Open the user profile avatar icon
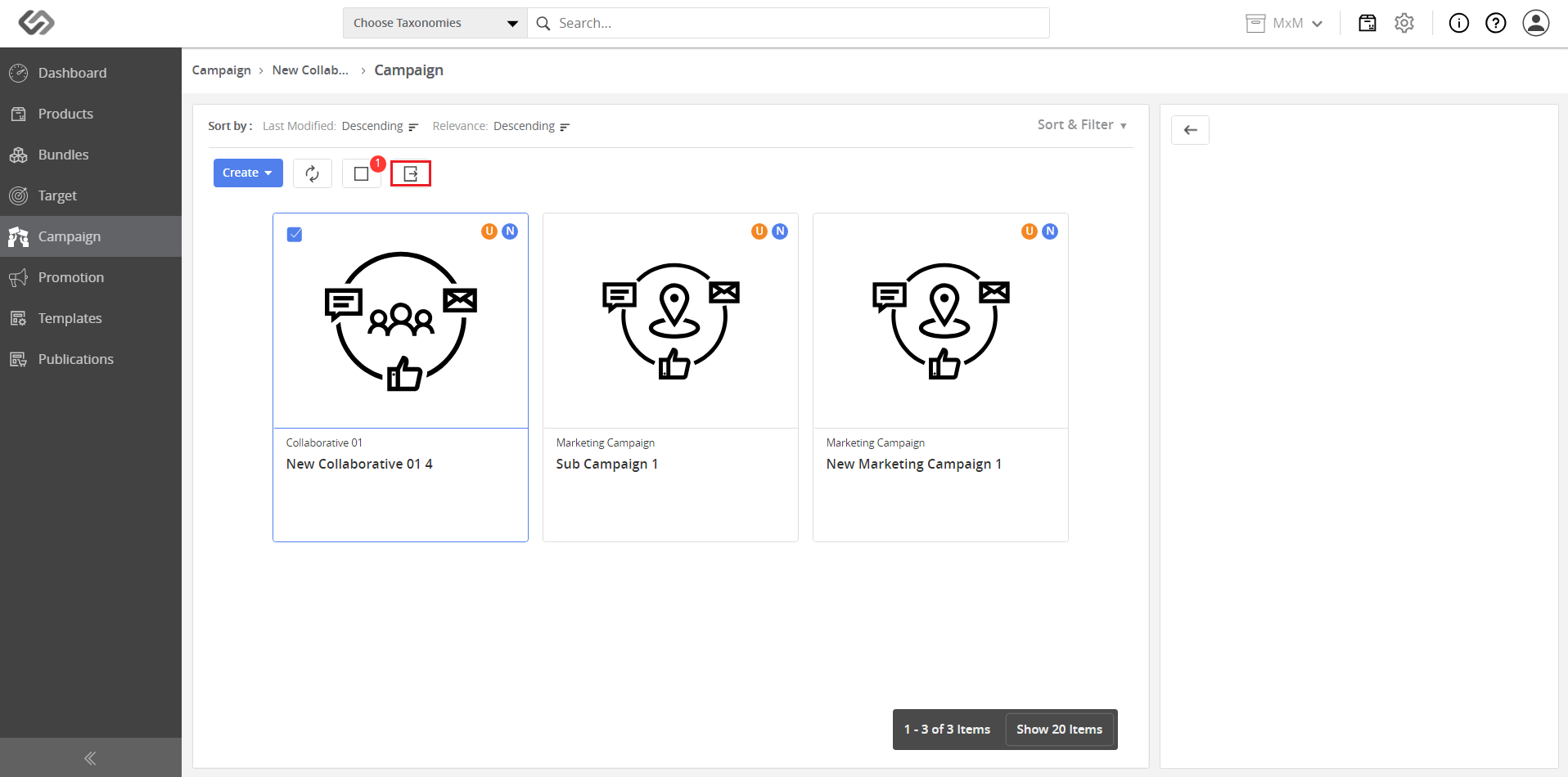This screenshot has height=777, width=1568. (x=1536, y=23)
